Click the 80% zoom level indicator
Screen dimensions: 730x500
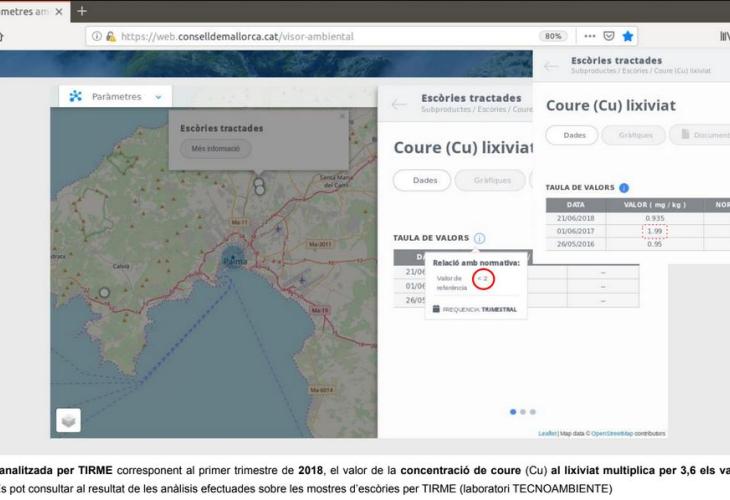pyautogui.click(x=553, y=36)
